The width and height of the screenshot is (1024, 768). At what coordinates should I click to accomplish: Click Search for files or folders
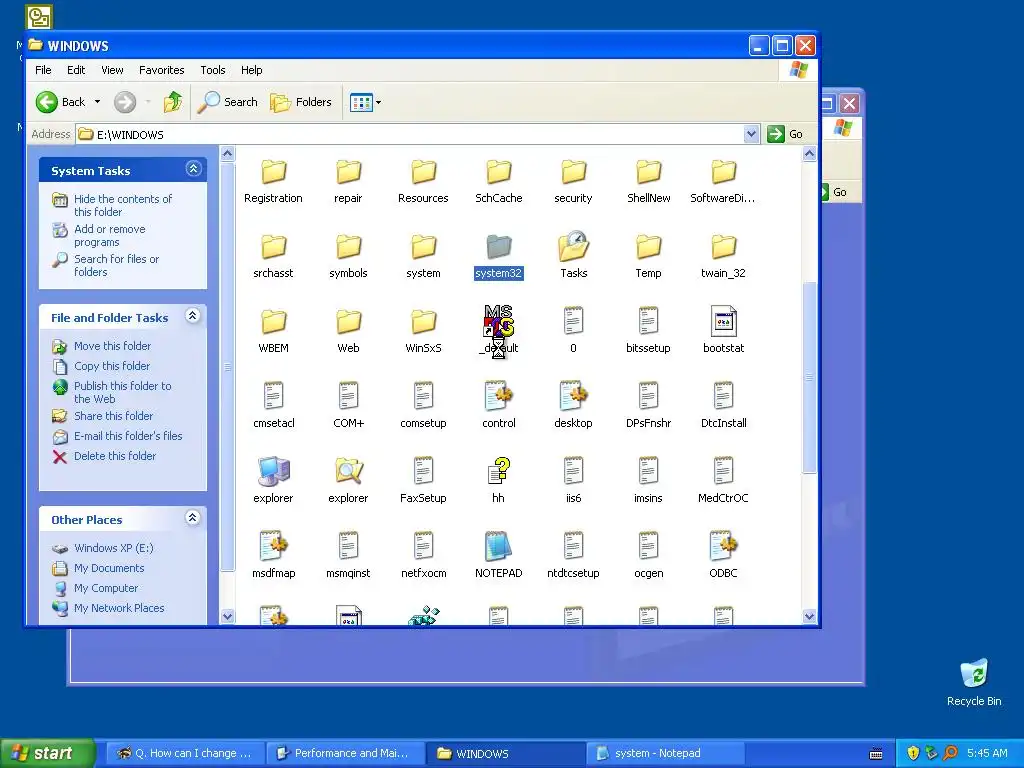point(116,265)
